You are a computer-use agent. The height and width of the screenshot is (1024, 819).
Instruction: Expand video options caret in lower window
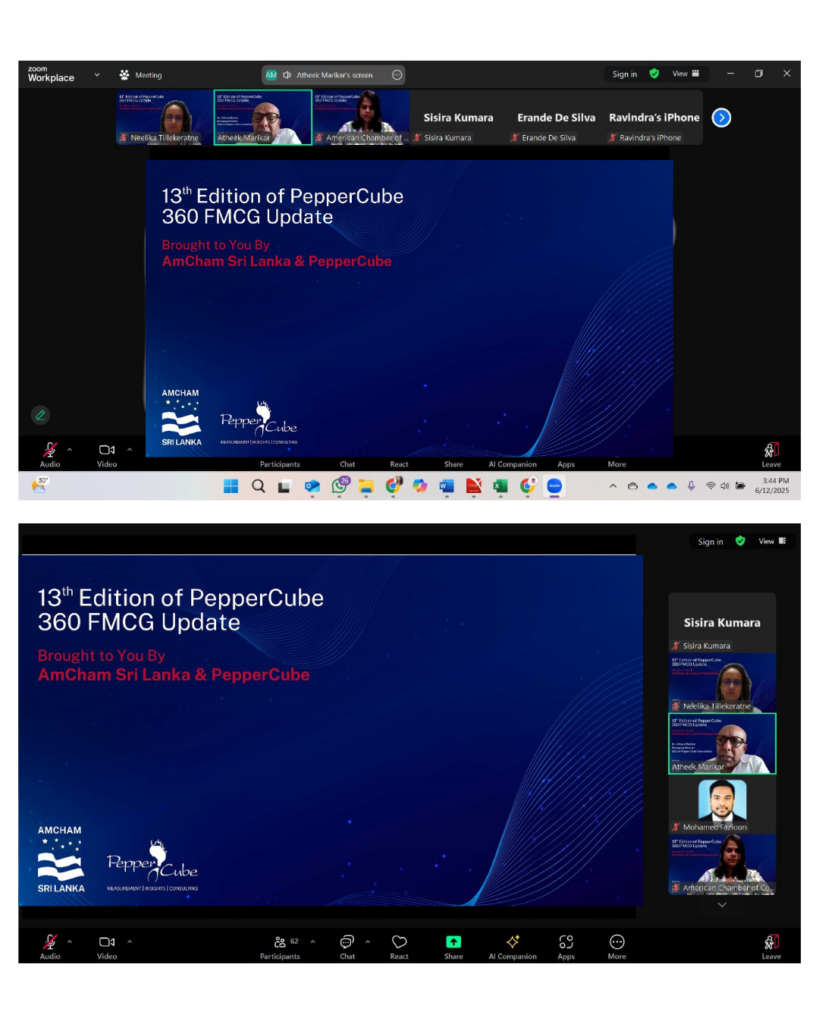(129, 941)
